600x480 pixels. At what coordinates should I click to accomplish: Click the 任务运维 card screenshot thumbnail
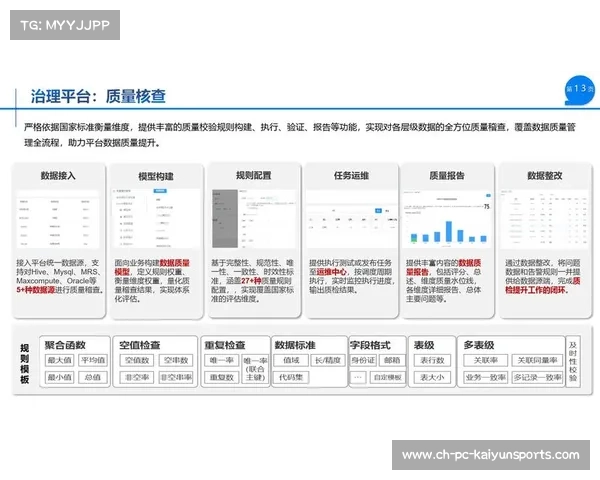(351, 218)
